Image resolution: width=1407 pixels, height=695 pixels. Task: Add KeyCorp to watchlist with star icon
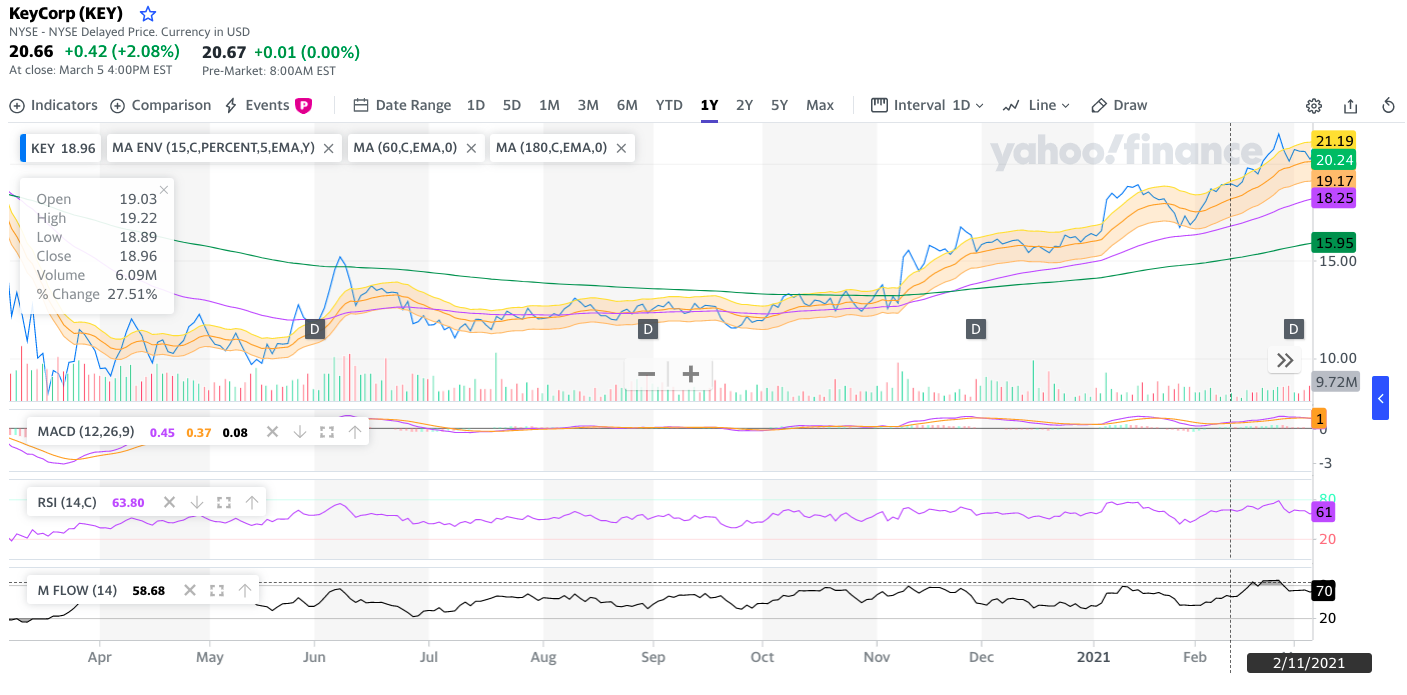tap(148, 14)
